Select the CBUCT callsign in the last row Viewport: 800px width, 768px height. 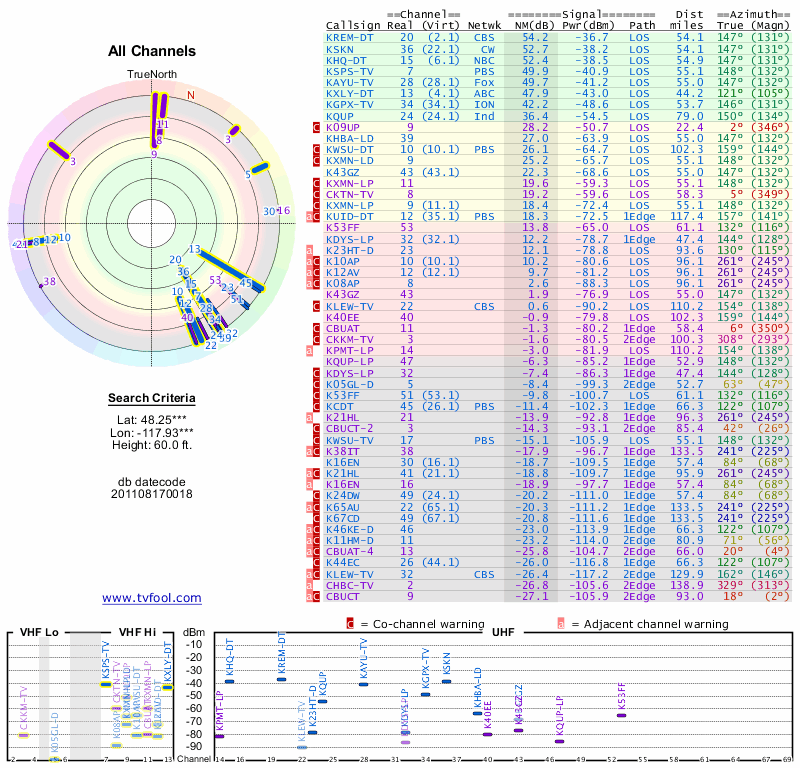point(343,597)
